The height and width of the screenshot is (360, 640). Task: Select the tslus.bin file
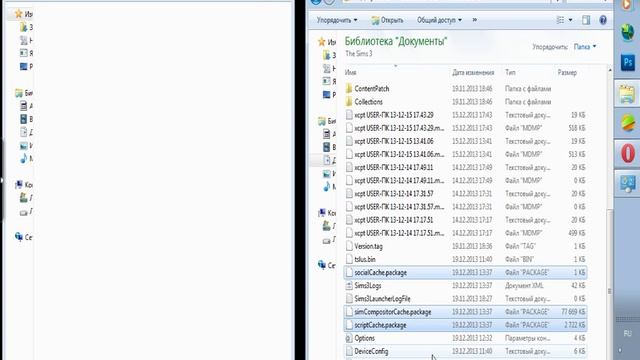click(465, 259)
